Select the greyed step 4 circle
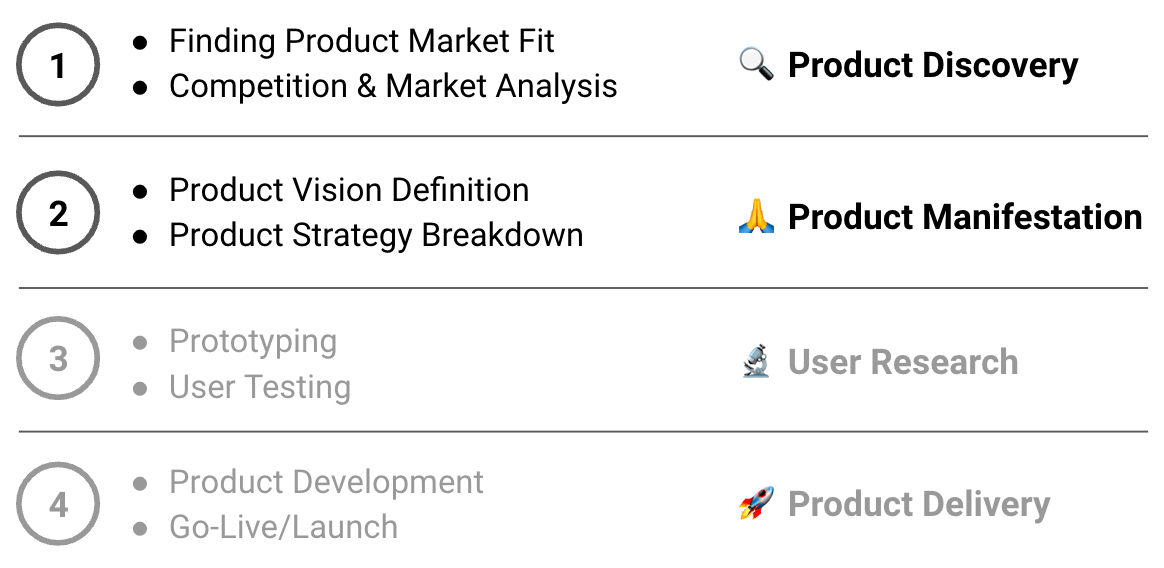The height and width of the screenshot is (568, 1164). coord(58,504)
